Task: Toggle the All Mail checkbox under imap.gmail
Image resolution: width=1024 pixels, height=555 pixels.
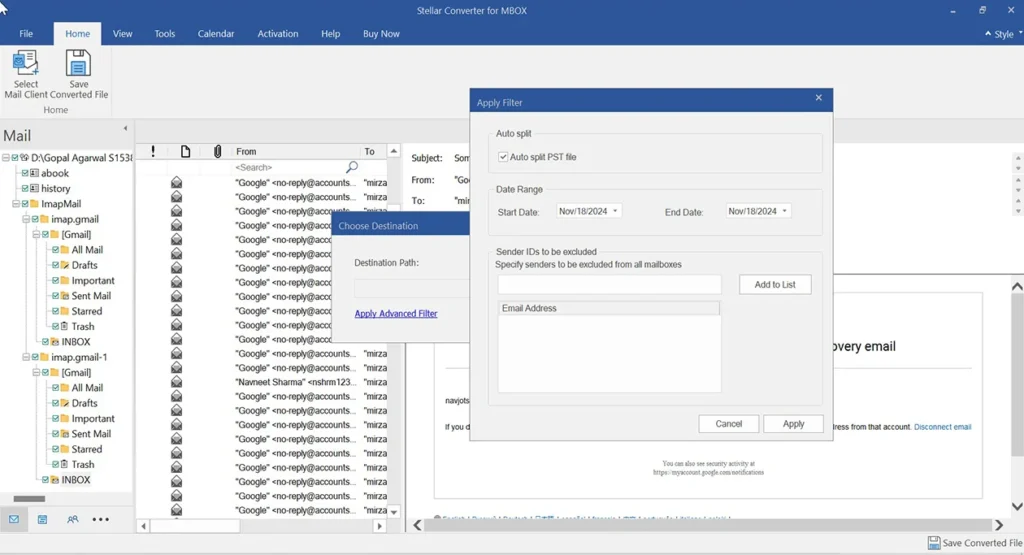Action: click(x=56, y=249)
